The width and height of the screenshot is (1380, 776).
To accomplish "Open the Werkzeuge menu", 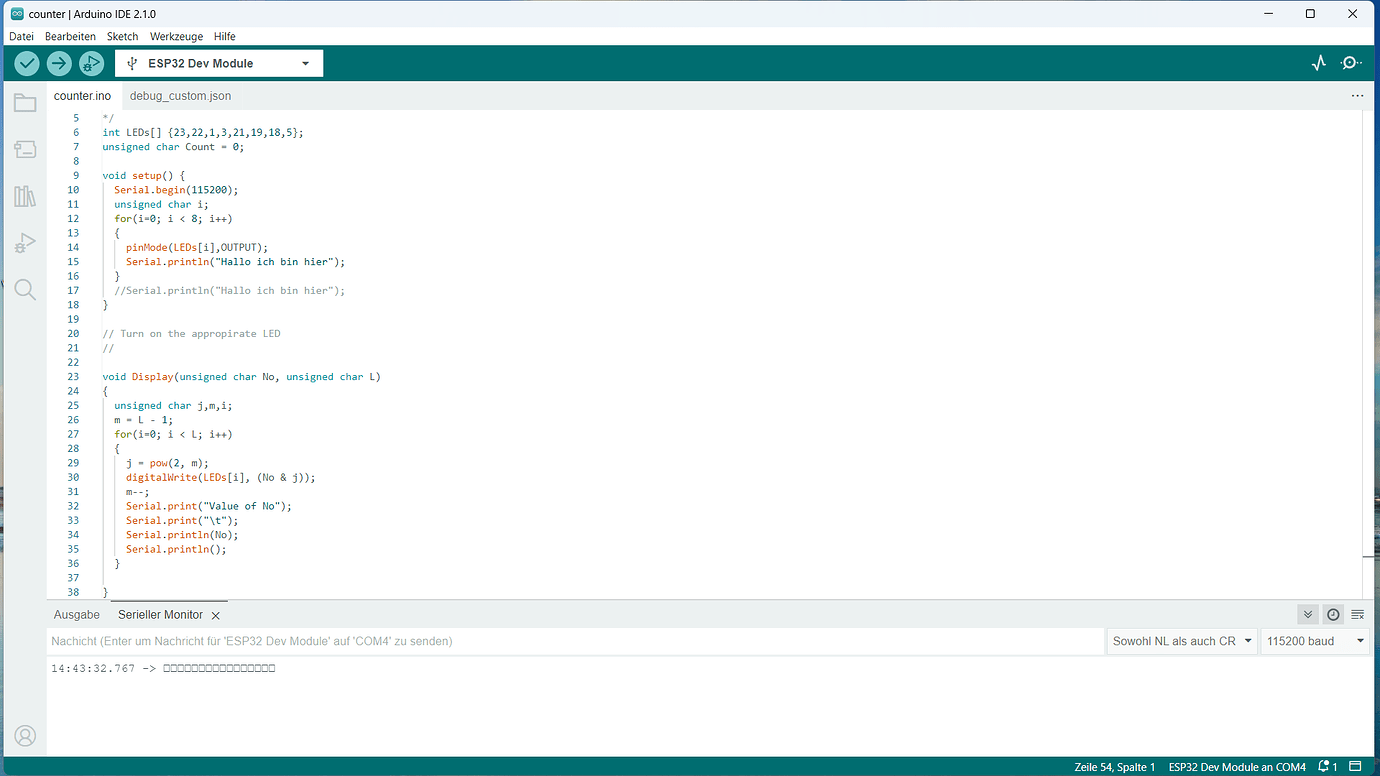I will (x=176, y=36).
